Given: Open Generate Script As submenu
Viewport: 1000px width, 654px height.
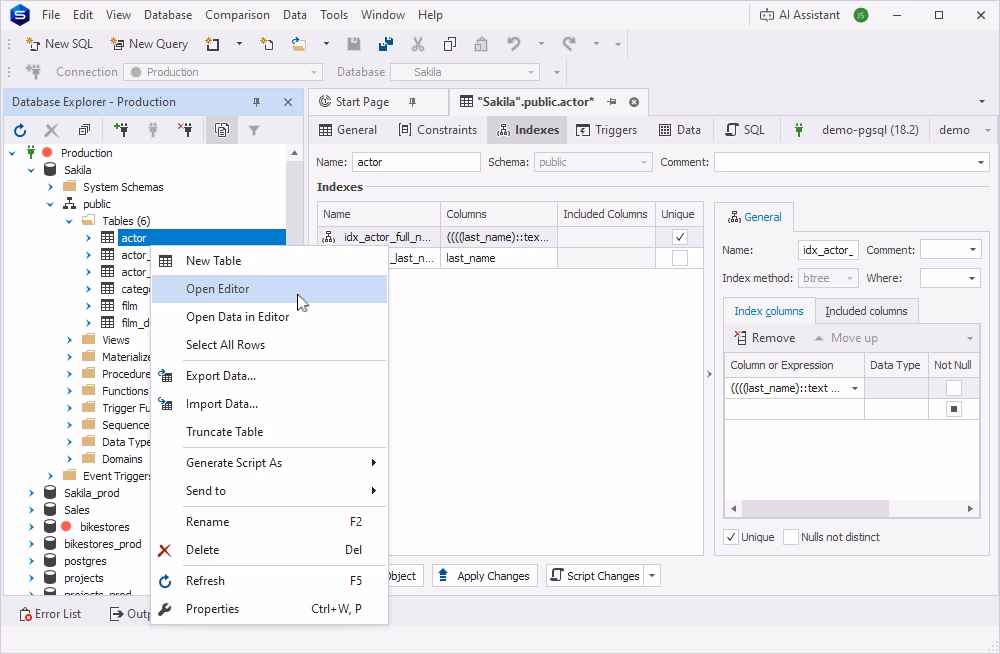Looking at the screenshot, I should [269, 463].
